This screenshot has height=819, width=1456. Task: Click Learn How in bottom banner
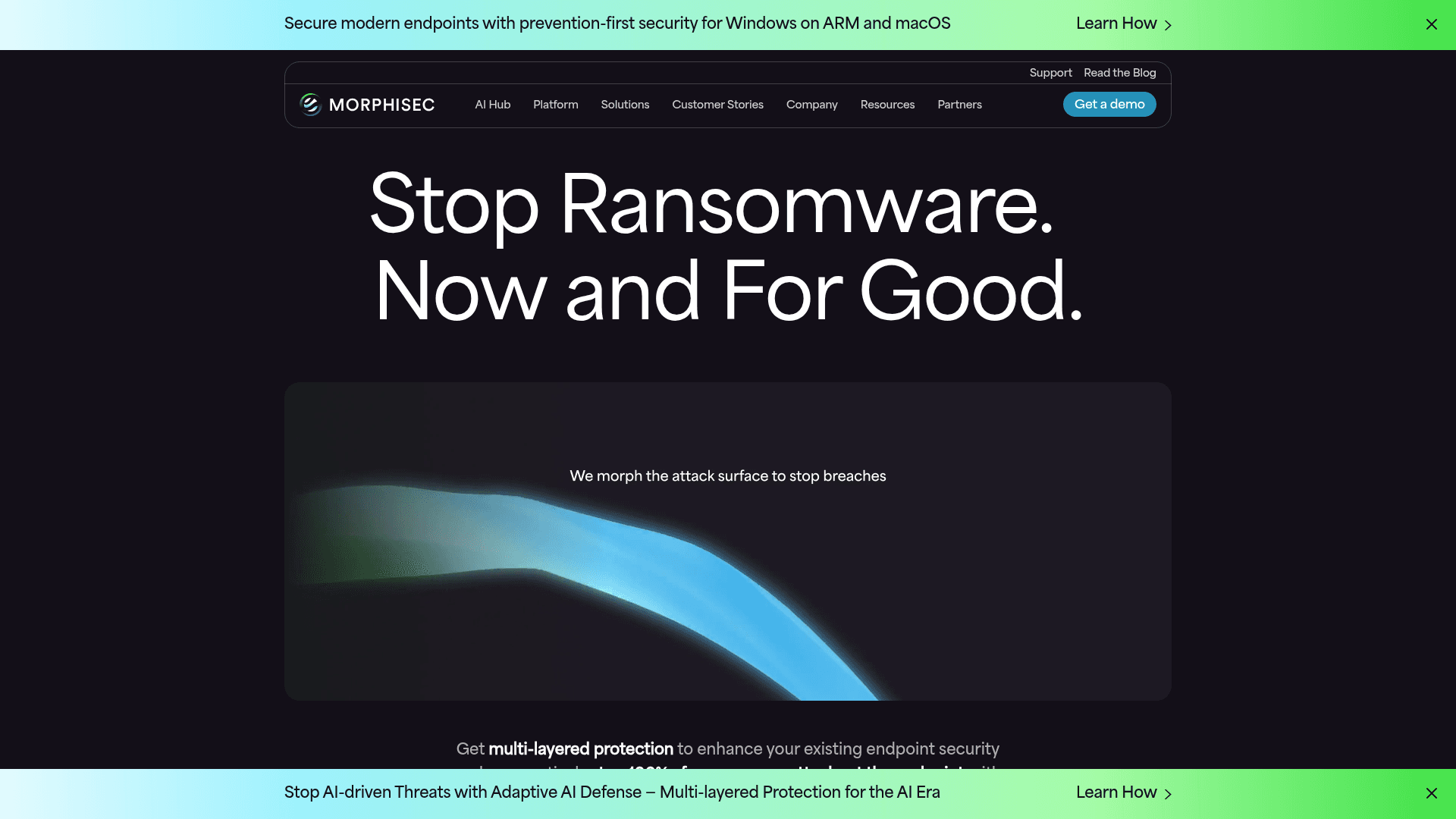(x=1116, y=792)
